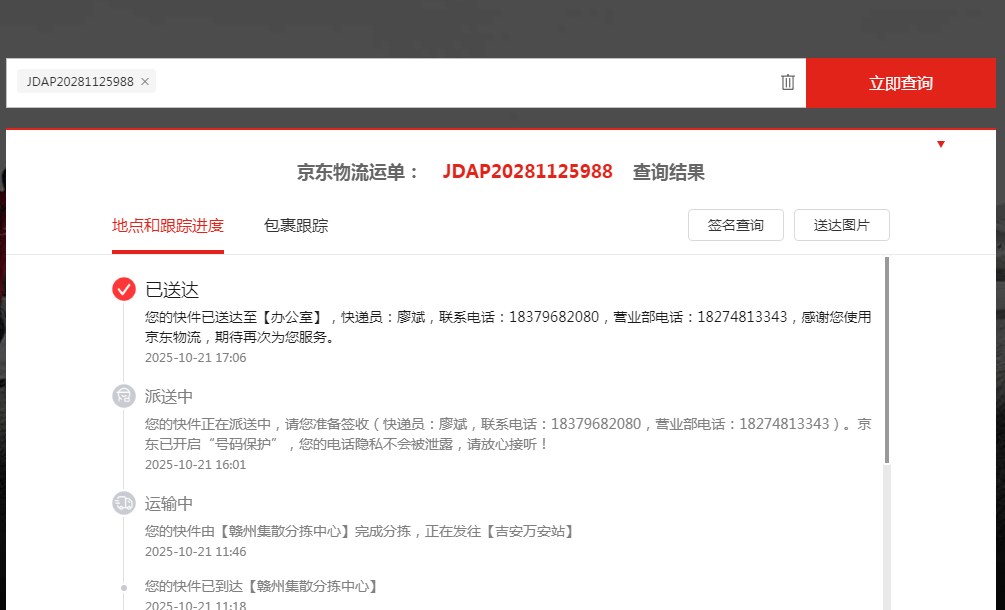Image resolution: width=1005 pixels, height=610 pixels.
Task: Click the 2025-10-21 17:06 delivery timestamp
Action: click(x=196, y=358)
